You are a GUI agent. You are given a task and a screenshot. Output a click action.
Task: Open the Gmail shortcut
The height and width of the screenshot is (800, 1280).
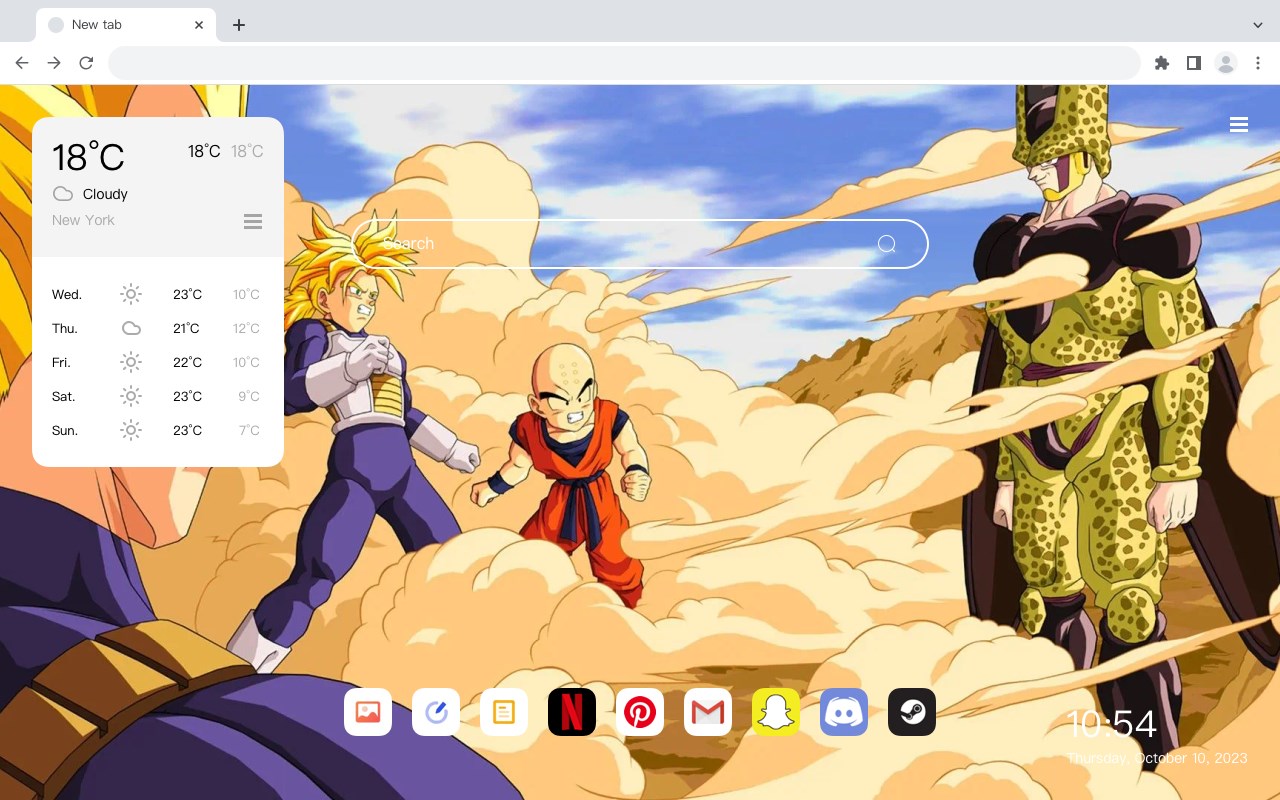708,712
